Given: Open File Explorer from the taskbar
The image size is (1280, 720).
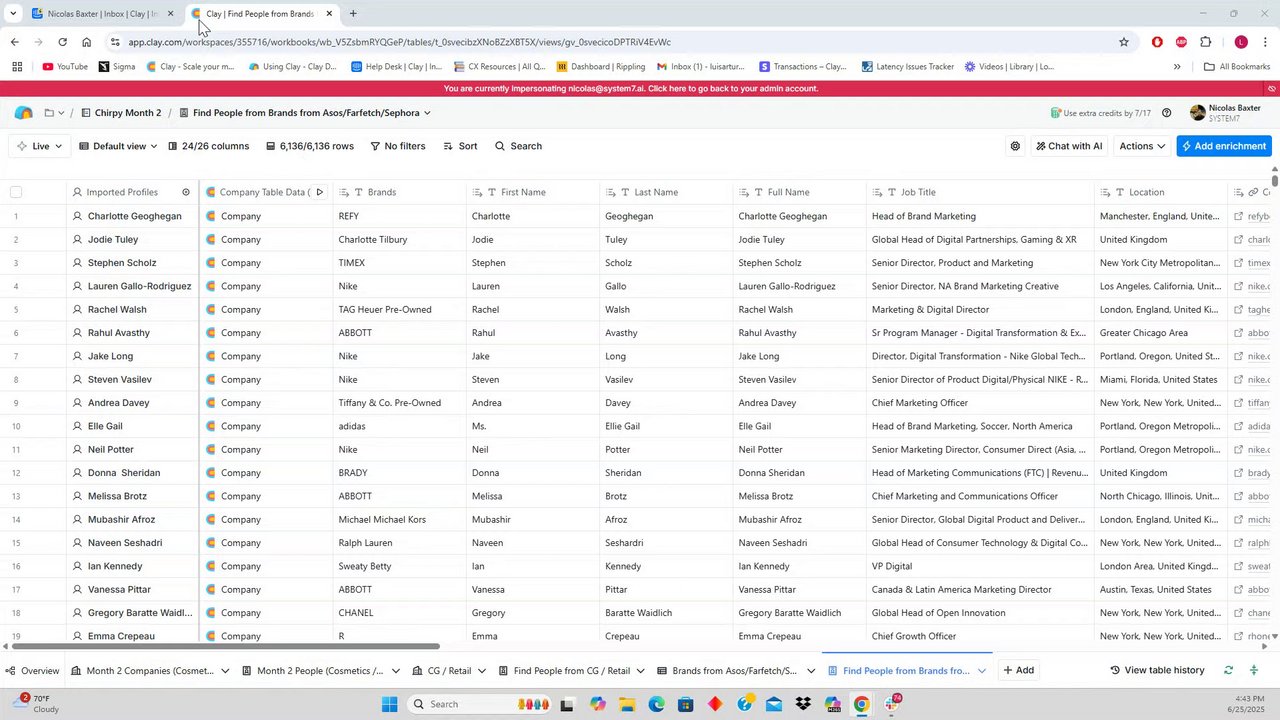Looking at the screenshot, I should [627, 704].
